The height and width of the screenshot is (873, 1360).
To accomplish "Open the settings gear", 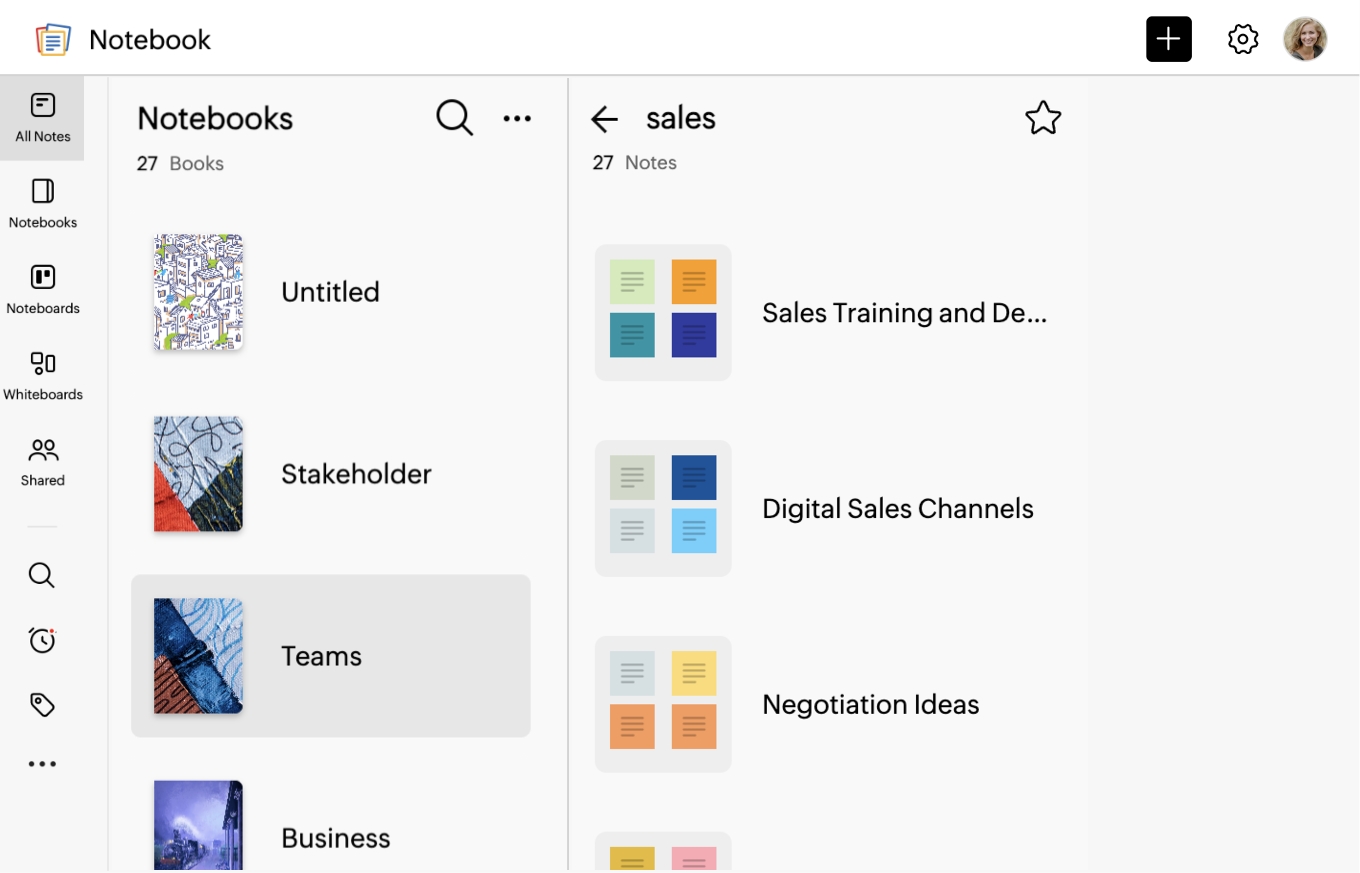I will click(1242, 40).
